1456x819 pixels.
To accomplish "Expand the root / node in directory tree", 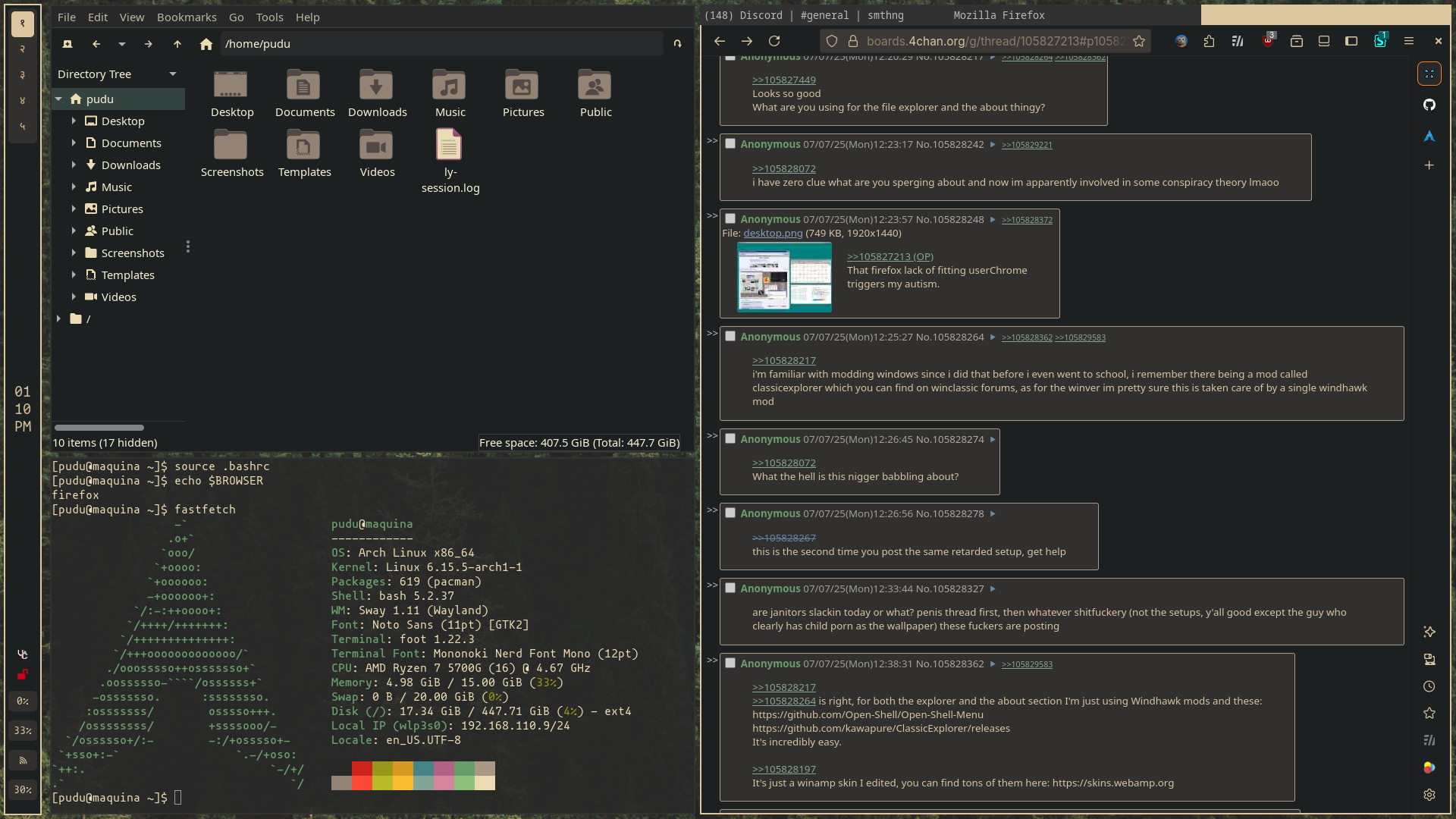I will coord(59,319).
